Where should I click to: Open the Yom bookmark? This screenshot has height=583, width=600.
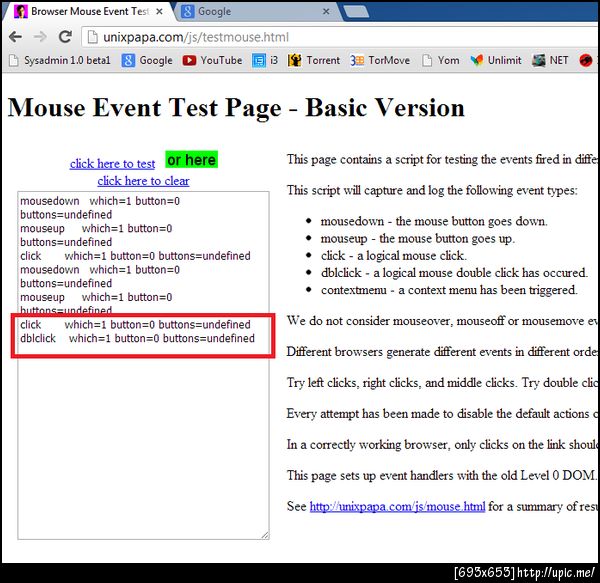click(x=440, y=60)
